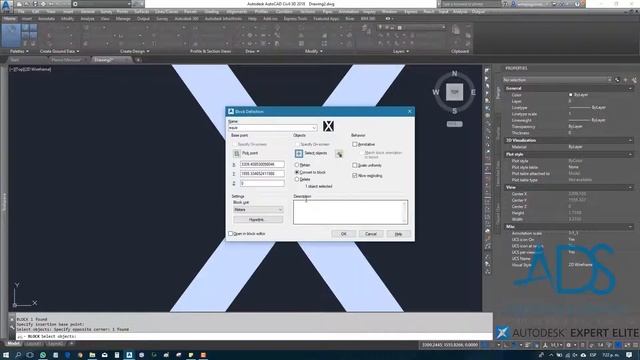Viewport: 640px width, 360px height.
Task: Open the Block unit dropdown
Action: pos(280,209)
